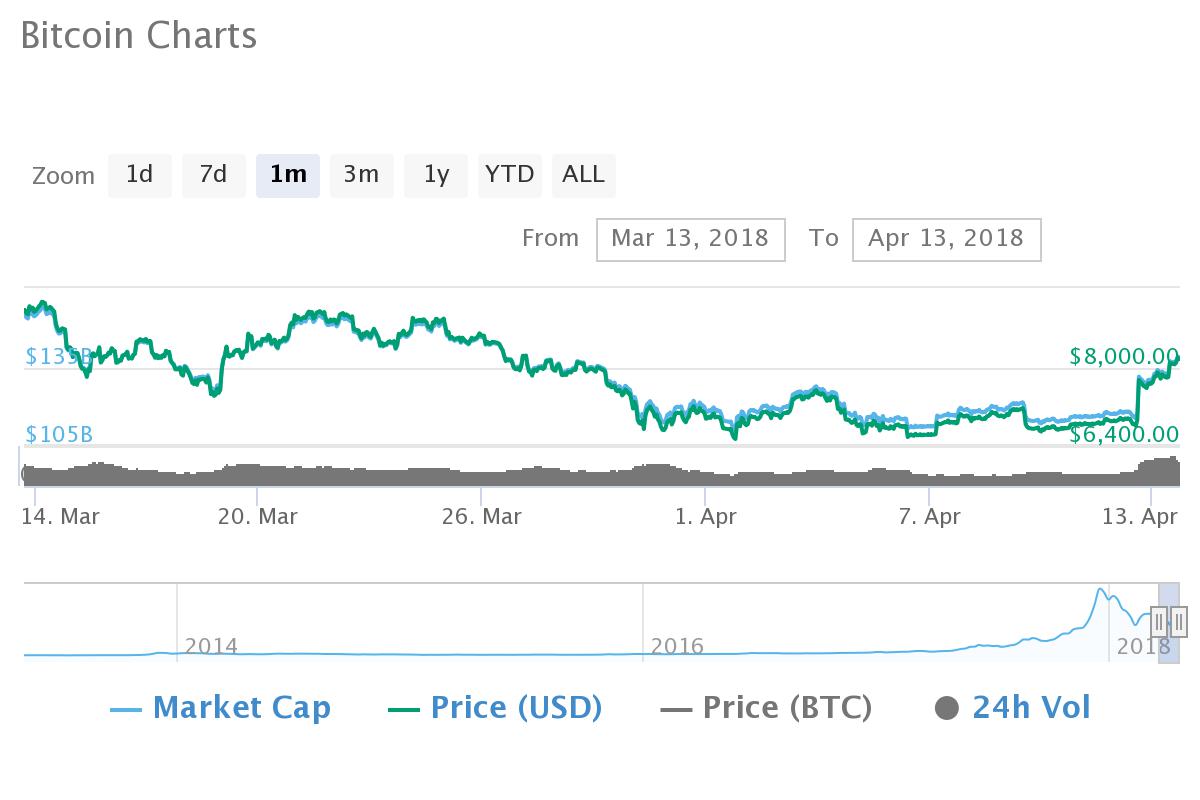Click the 24h Vol legend circle icon

(x=946, y=709)
